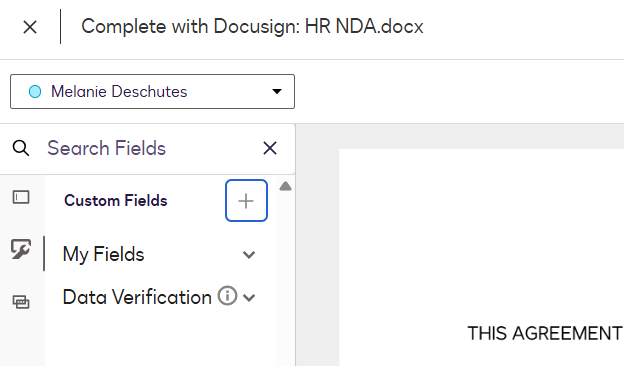Viewport: 624px width, 366px height.
Task: Clear the Search Fields box
Action: click(270, 148)
